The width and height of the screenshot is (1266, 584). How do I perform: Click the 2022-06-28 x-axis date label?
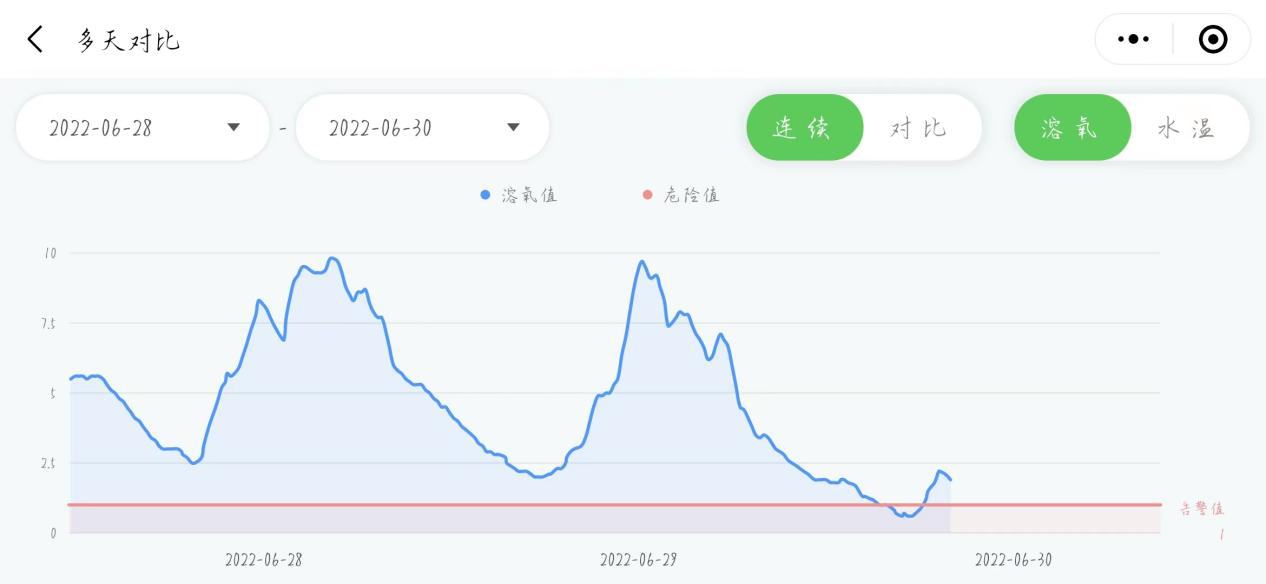[263, 560]
